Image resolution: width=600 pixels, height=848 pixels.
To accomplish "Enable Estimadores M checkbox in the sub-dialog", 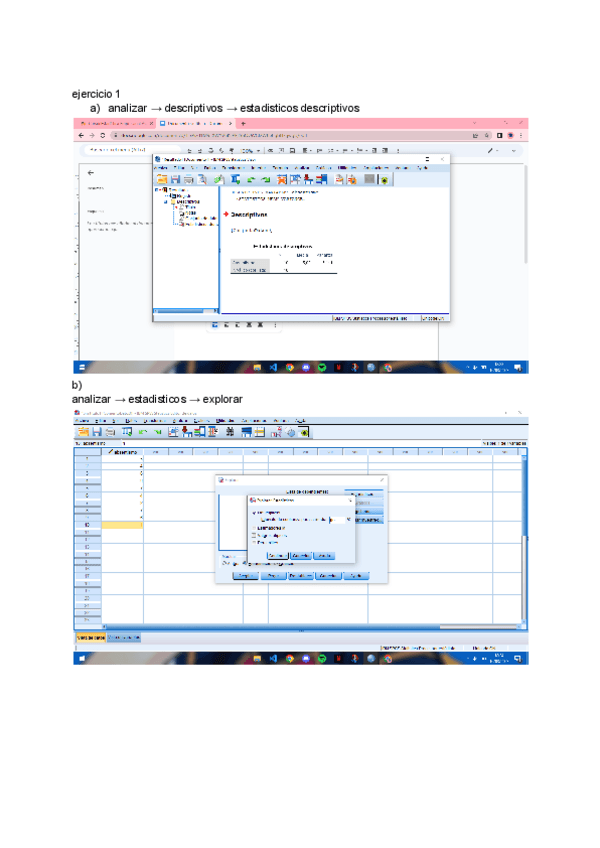I will pos(254,528).
